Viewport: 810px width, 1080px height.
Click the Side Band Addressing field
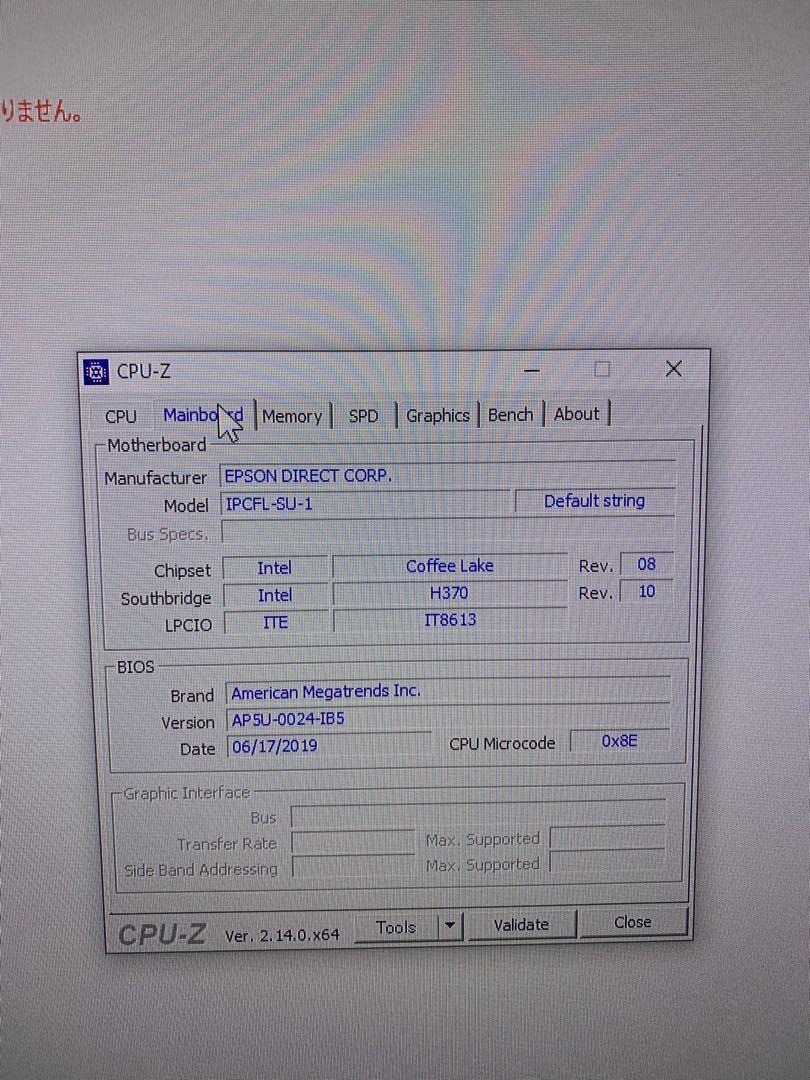click(353, 867)
